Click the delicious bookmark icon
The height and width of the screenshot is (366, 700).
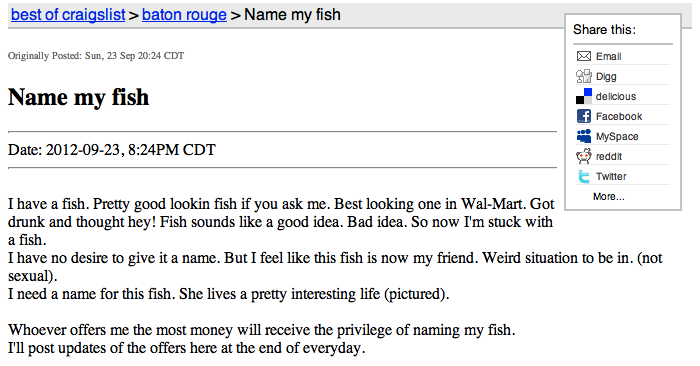tap(583, 96)
